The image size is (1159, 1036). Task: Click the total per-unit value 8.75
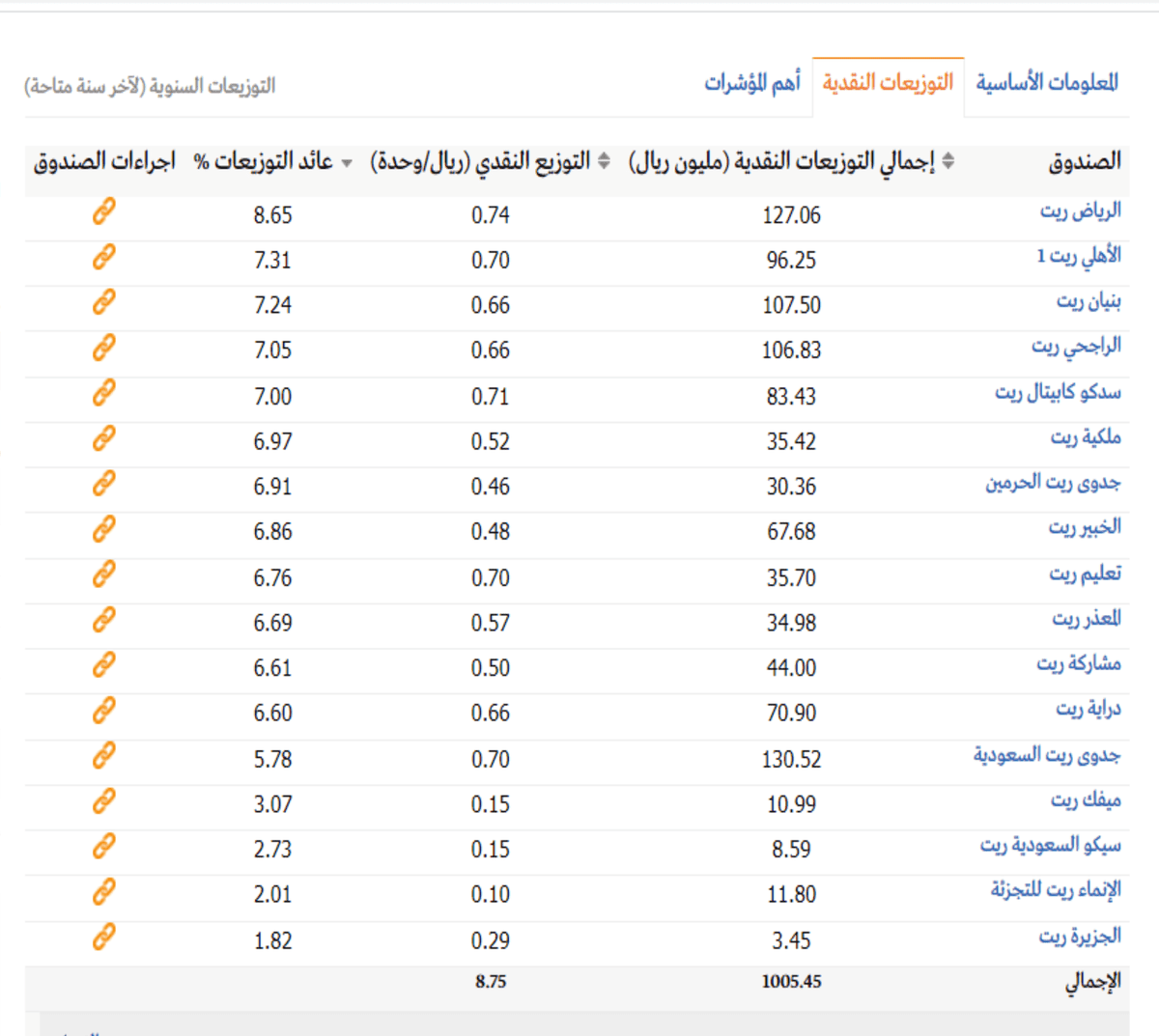(x=491, y=982)
